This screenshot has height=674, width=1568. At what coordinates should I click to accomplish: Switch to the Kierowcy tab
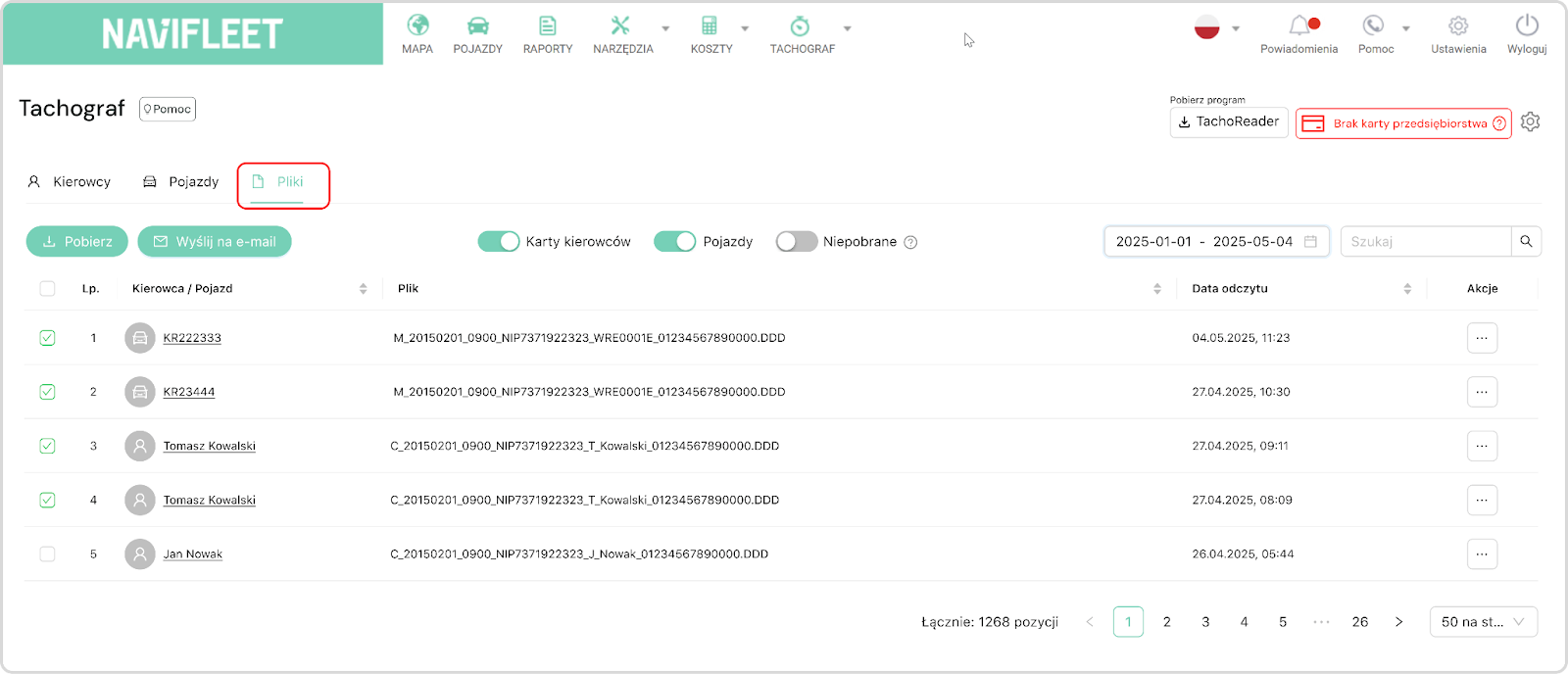click(x=70, y=182)
